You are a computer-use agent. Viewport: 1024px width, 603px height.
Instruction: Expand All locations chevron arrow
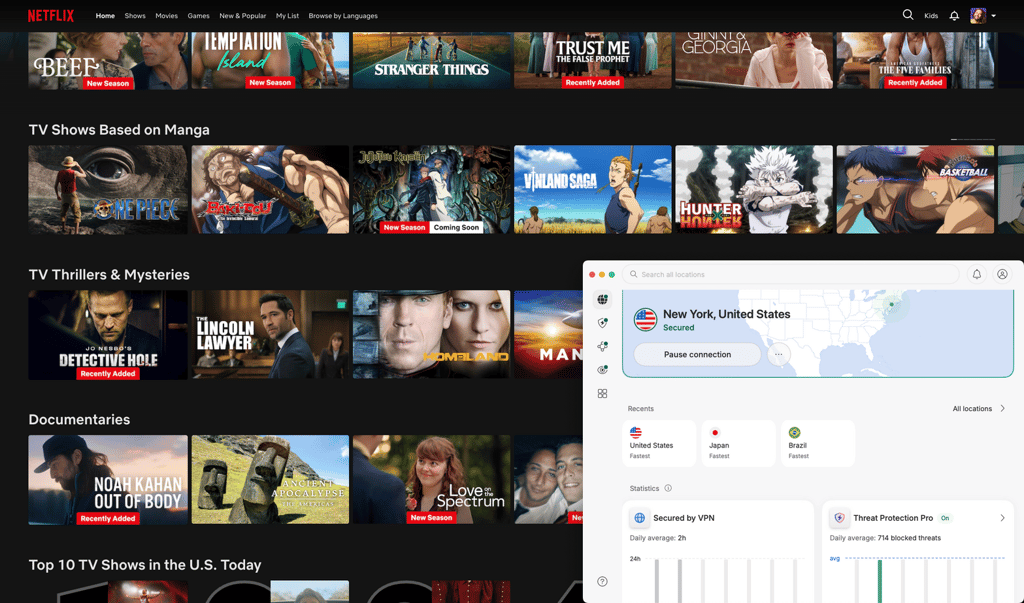[x=1002, y=409]
